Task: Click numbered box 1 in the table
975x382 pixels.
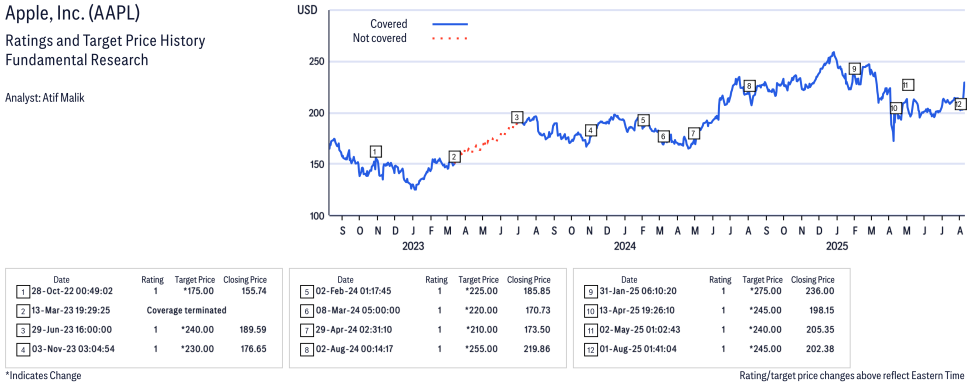Action: tap(23, 291)
